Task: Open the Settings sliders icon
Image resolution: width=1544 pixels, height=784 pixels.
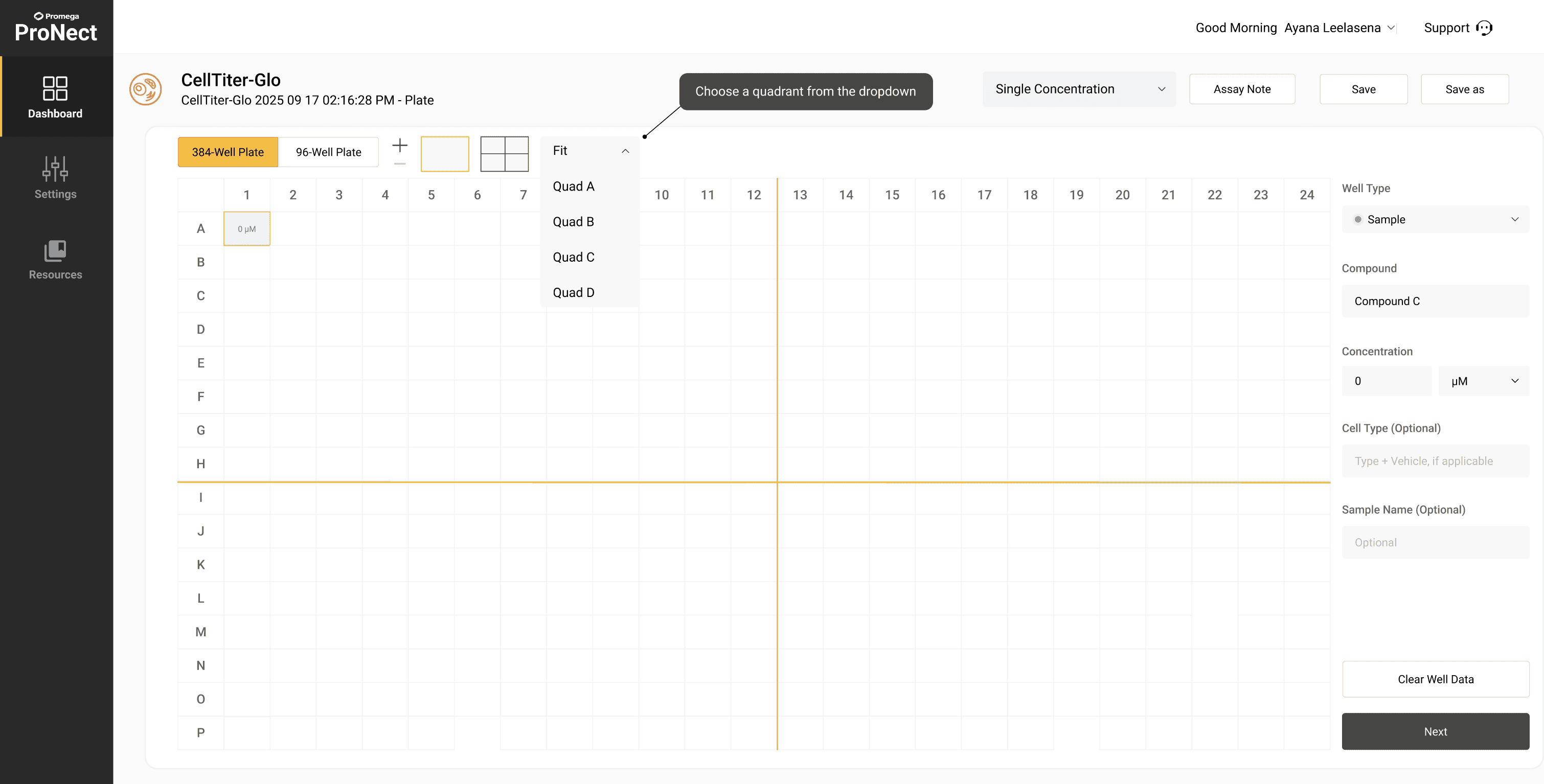Action: click(x=55, y=169)
